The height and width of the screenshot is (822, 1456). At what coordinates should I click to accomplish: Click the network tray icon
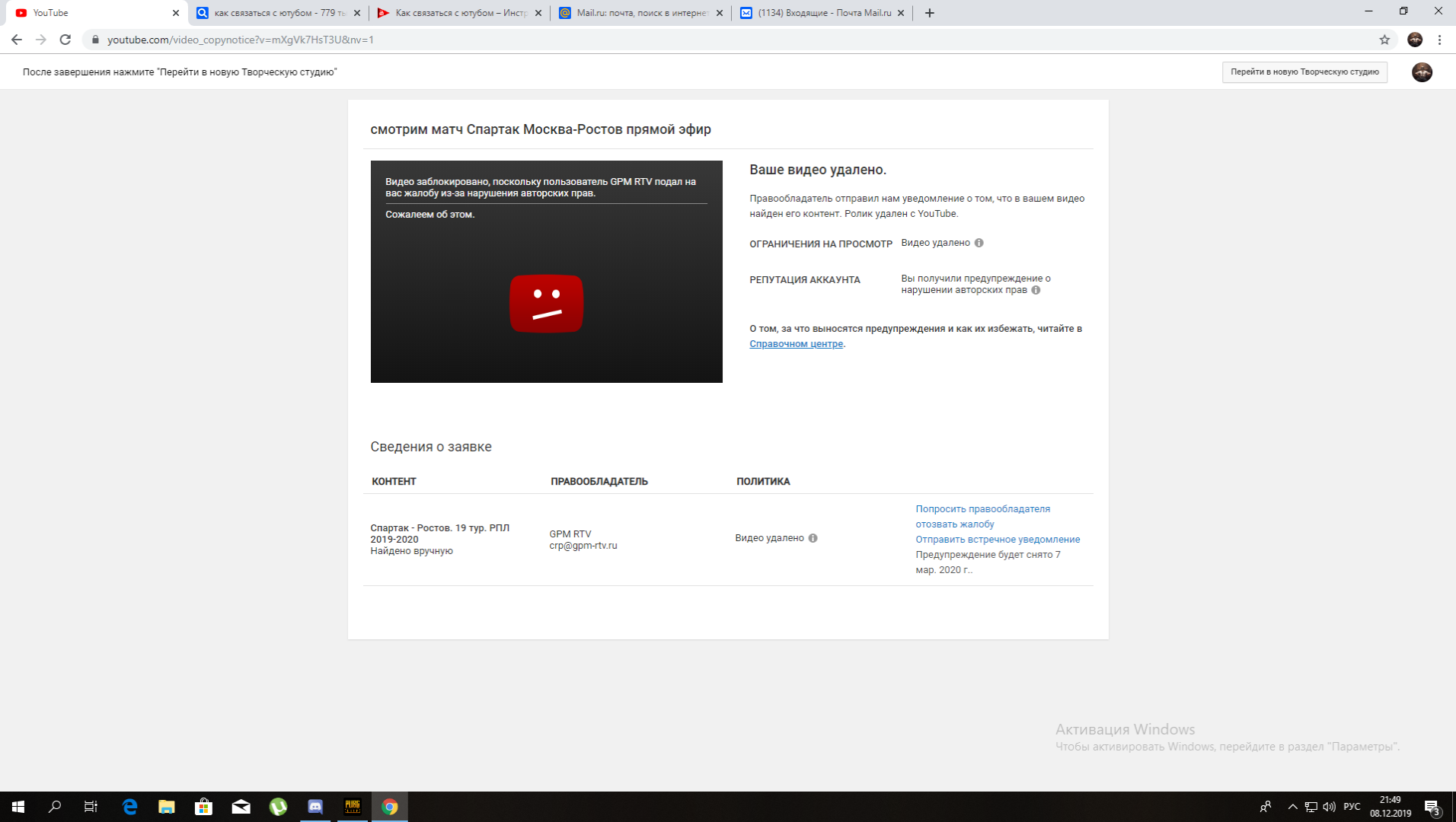pyautogui.click(x=1311, y=807)
